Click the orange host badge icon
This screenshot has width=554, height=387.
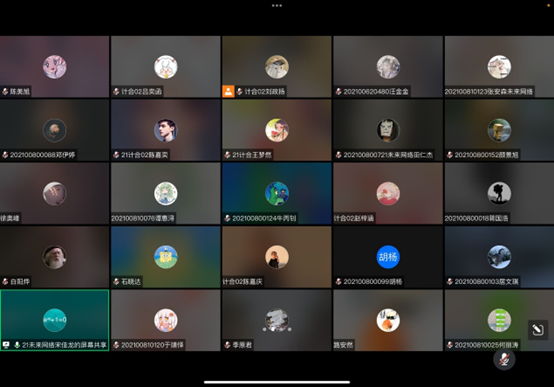[228, 92]
